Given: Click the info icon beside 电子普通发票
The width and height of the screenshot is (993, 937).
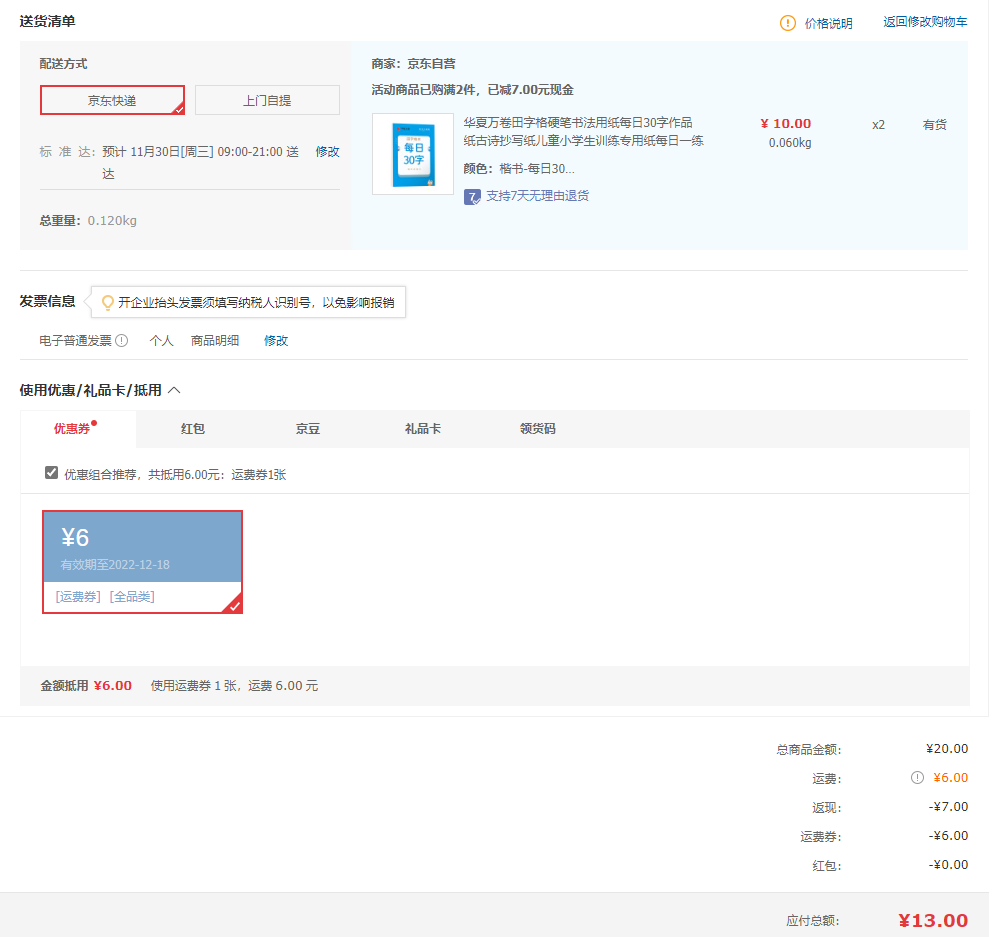Looking at the screenshot, I should point(122,341).
